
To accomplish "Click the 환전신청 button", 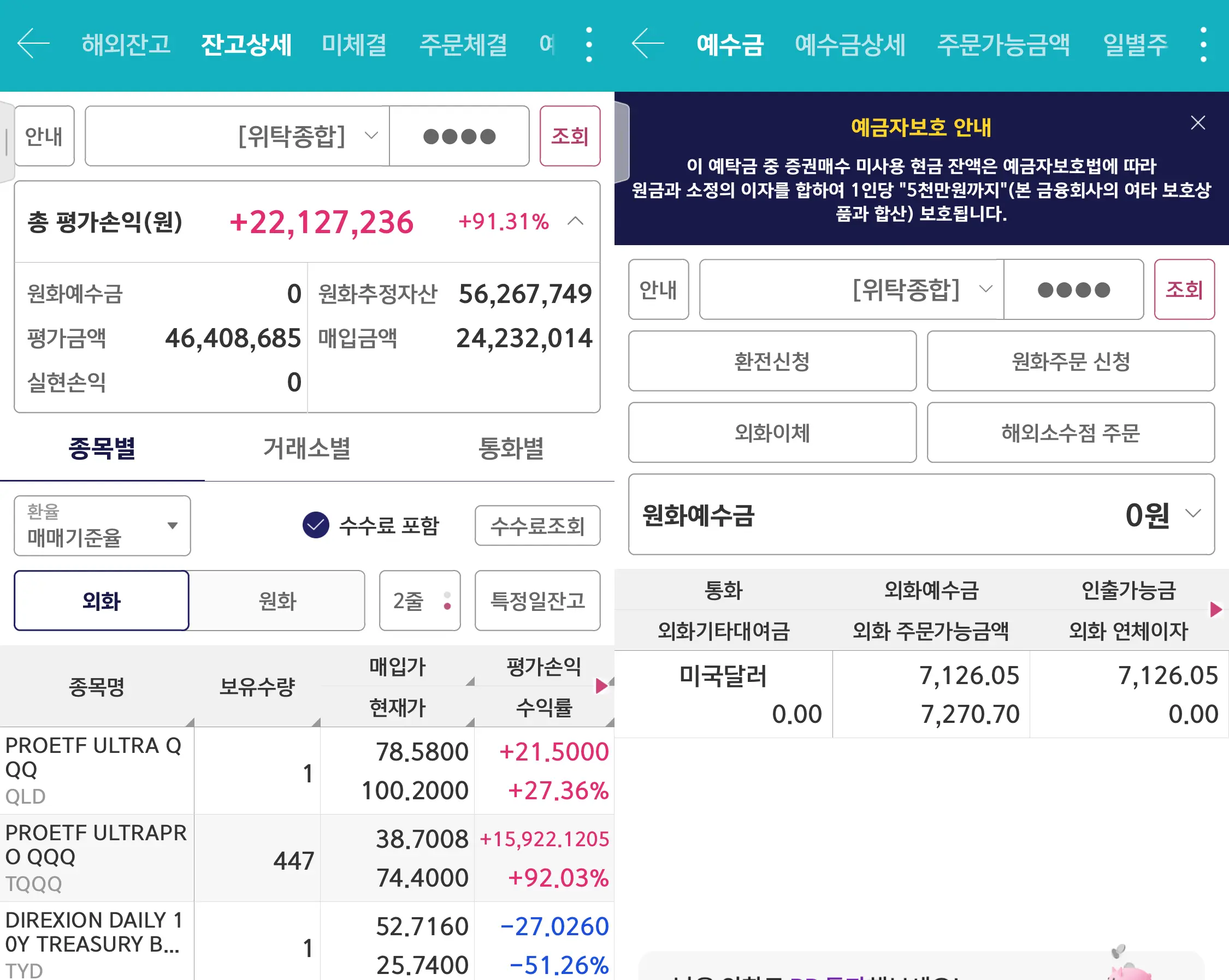I will pyautogui.click(x=772, y=361).
